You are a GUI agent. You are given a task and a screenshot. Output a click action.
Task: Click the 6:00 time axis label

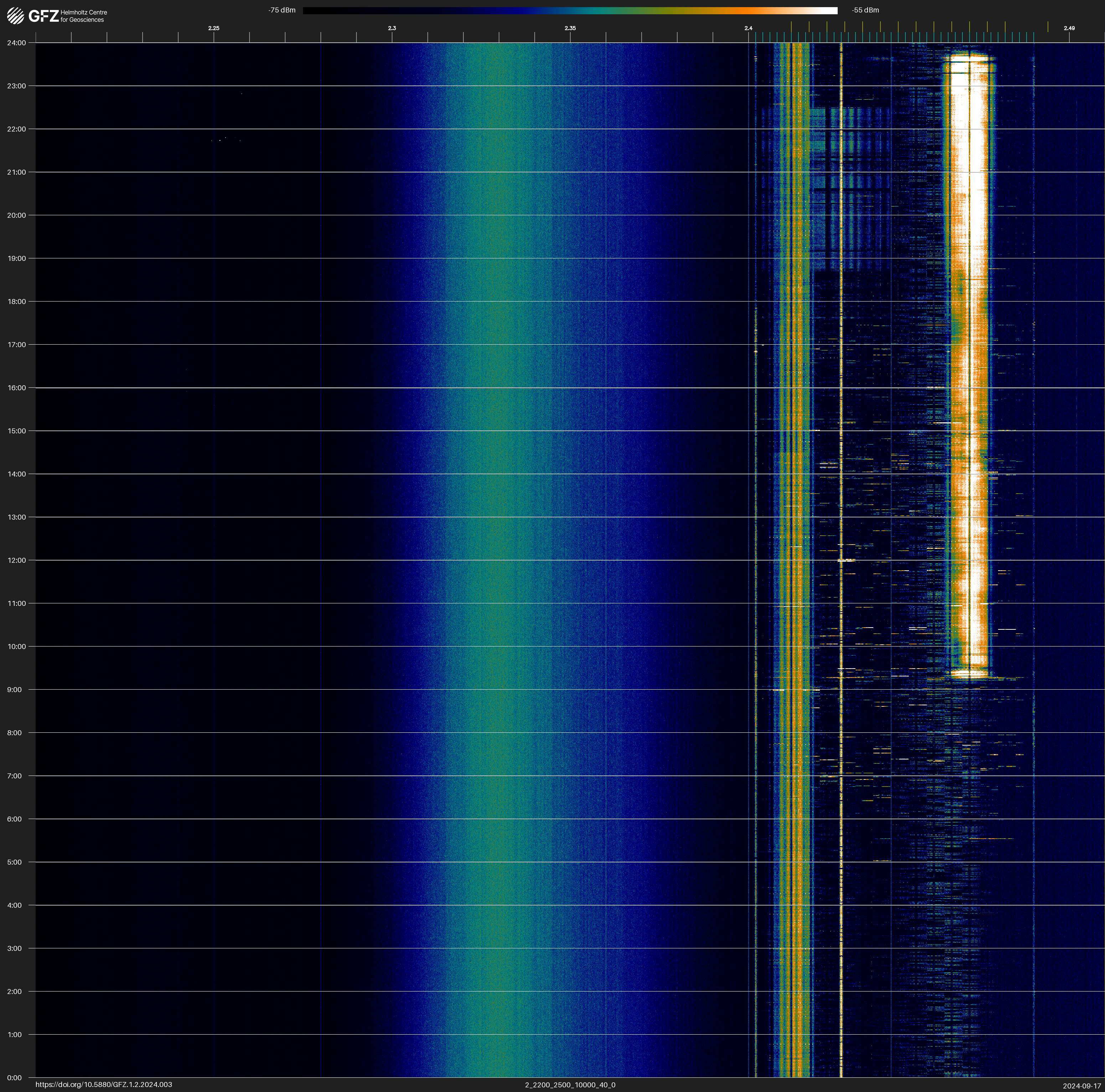point(14,819)
